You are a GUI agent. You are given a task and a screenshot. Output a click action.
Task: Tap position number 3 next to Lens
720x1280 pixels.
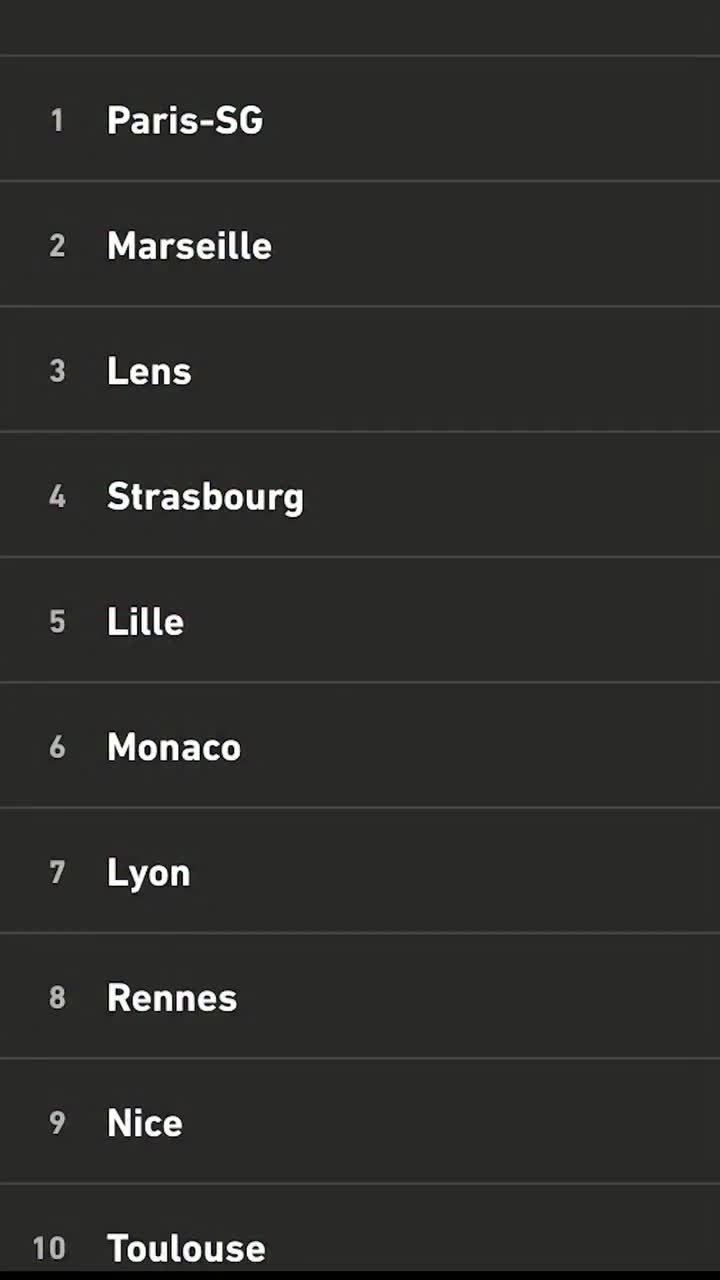57,371
